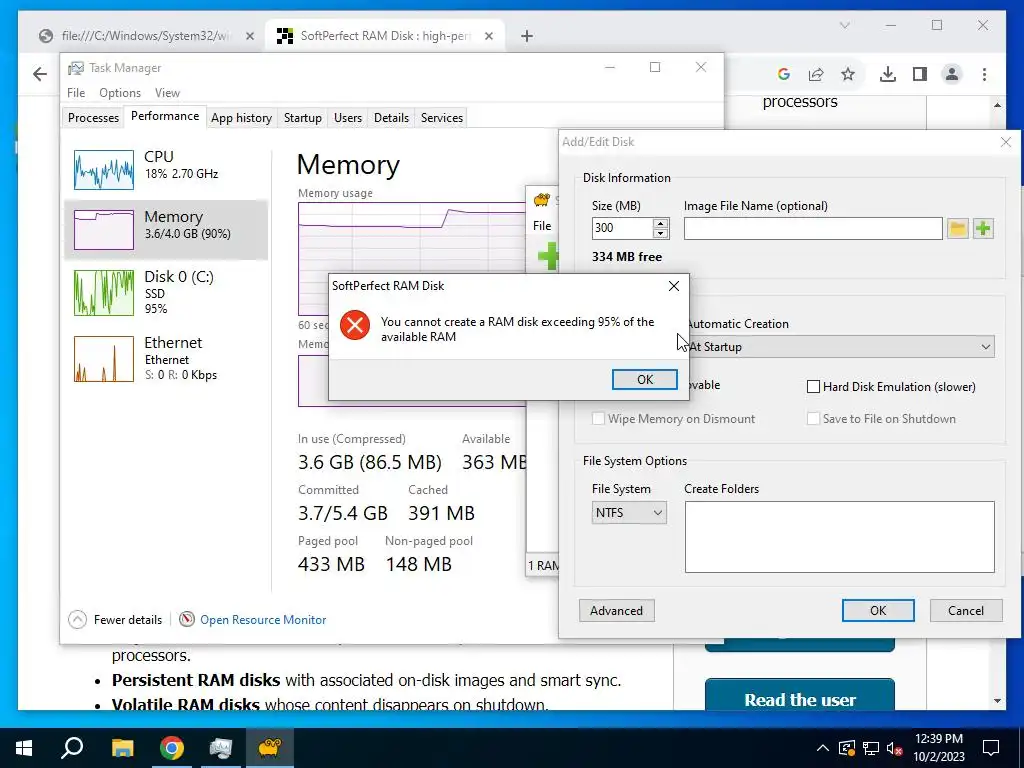The width and height of the screenshot is (1024, 768).
Task: Open Chrome three-dot menu
Action: tap(984, 74)
